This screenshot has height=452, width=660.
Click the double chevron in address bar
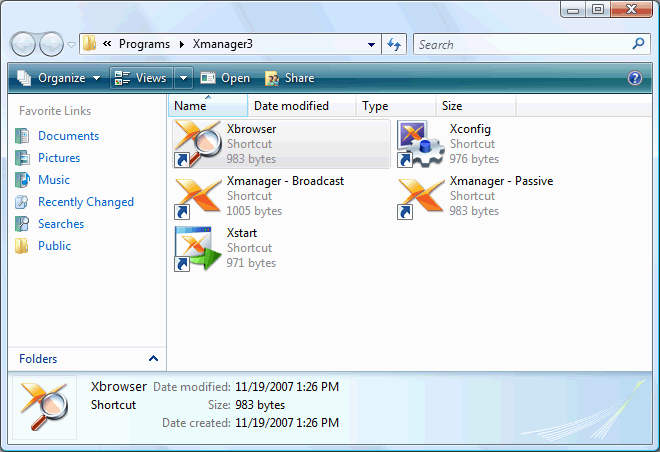pos(107,43)
